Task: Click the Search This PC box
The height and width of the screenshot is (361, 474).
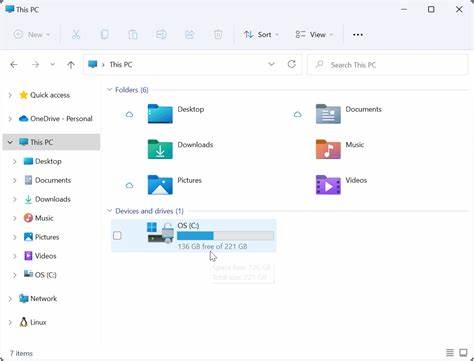Action: point(387,65)
